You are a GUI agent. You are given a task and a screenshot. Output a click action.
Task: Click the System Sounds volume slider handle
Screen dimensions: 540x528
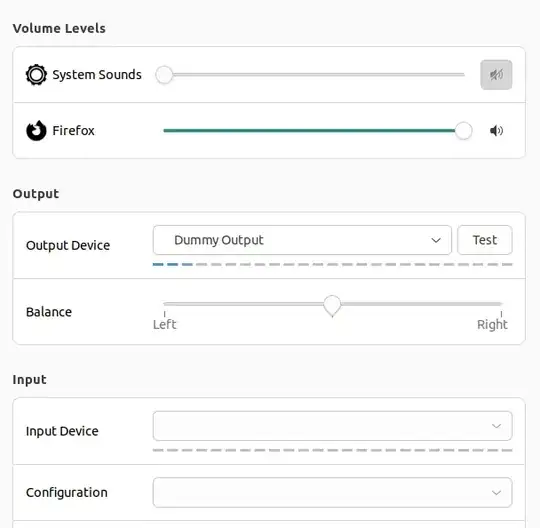point(164,75)
